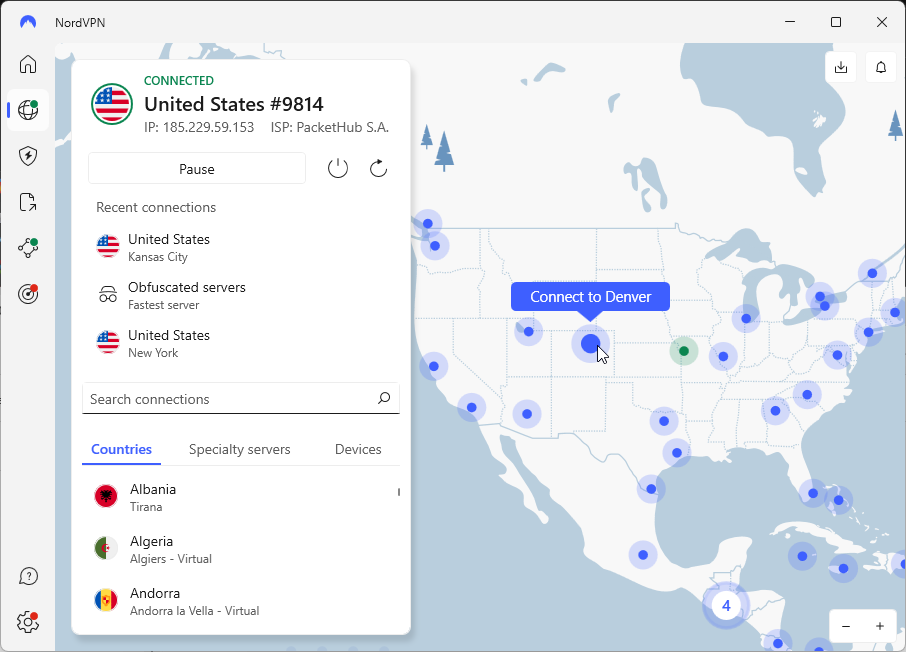
Task: Open the notifications bell icon
Action: coord(881,67)
